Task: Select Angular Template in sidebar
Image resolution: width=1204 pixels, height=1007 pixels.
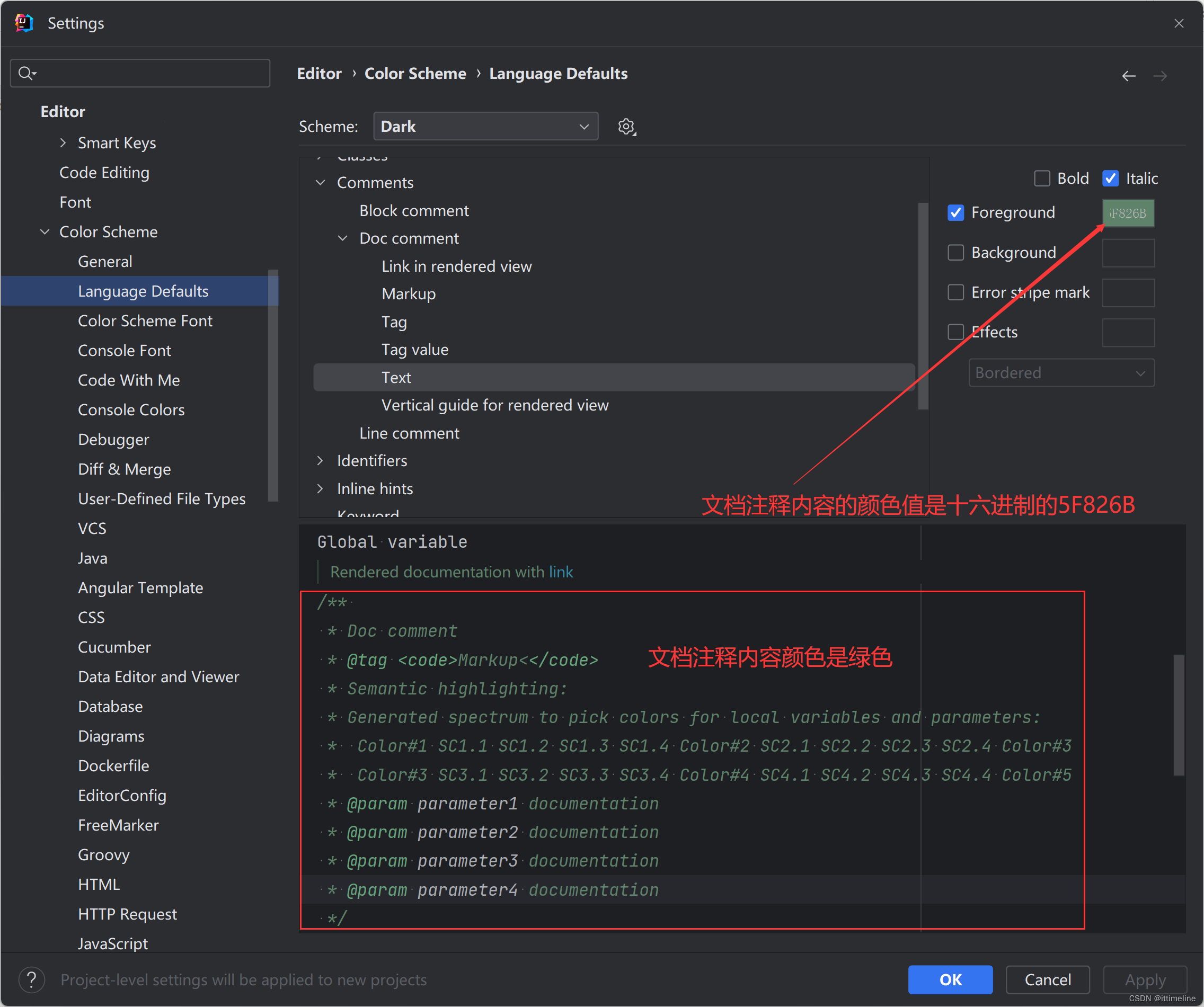Action: pyautogui.click(x=140, y=588)
